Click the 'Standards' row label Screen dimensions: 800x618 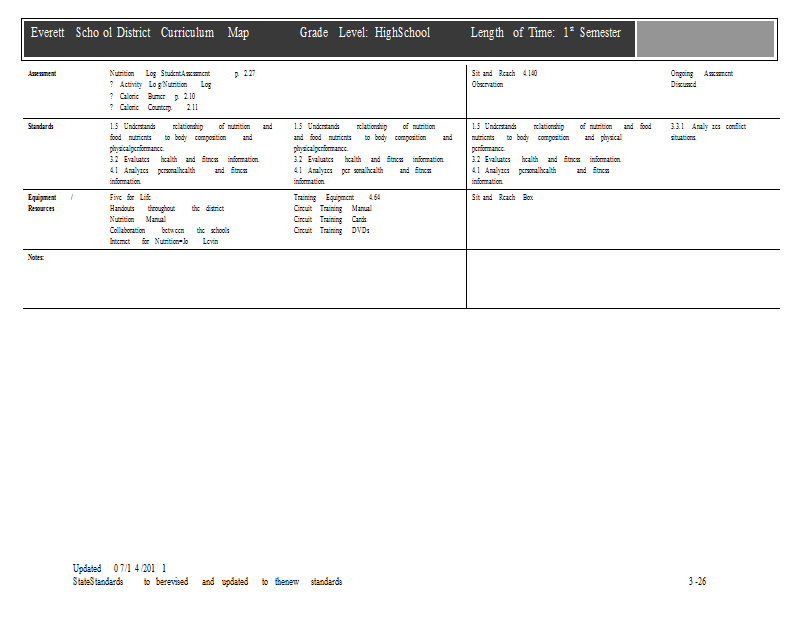point(40,127)
